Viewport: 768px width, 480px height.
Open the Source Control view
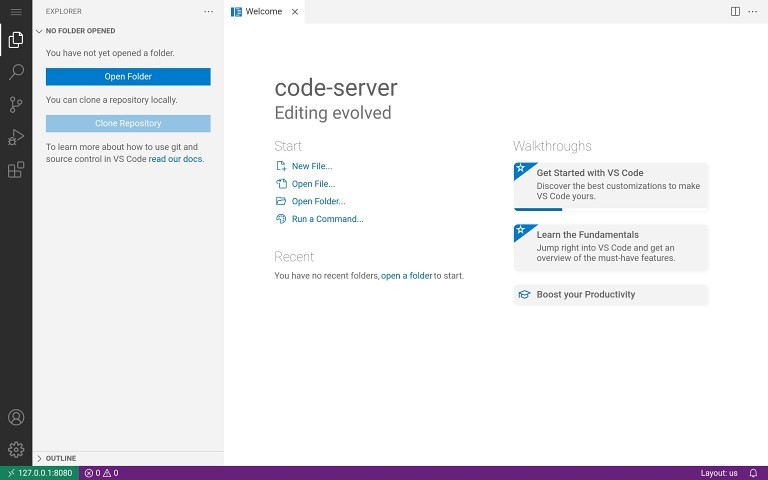[16, 104]
